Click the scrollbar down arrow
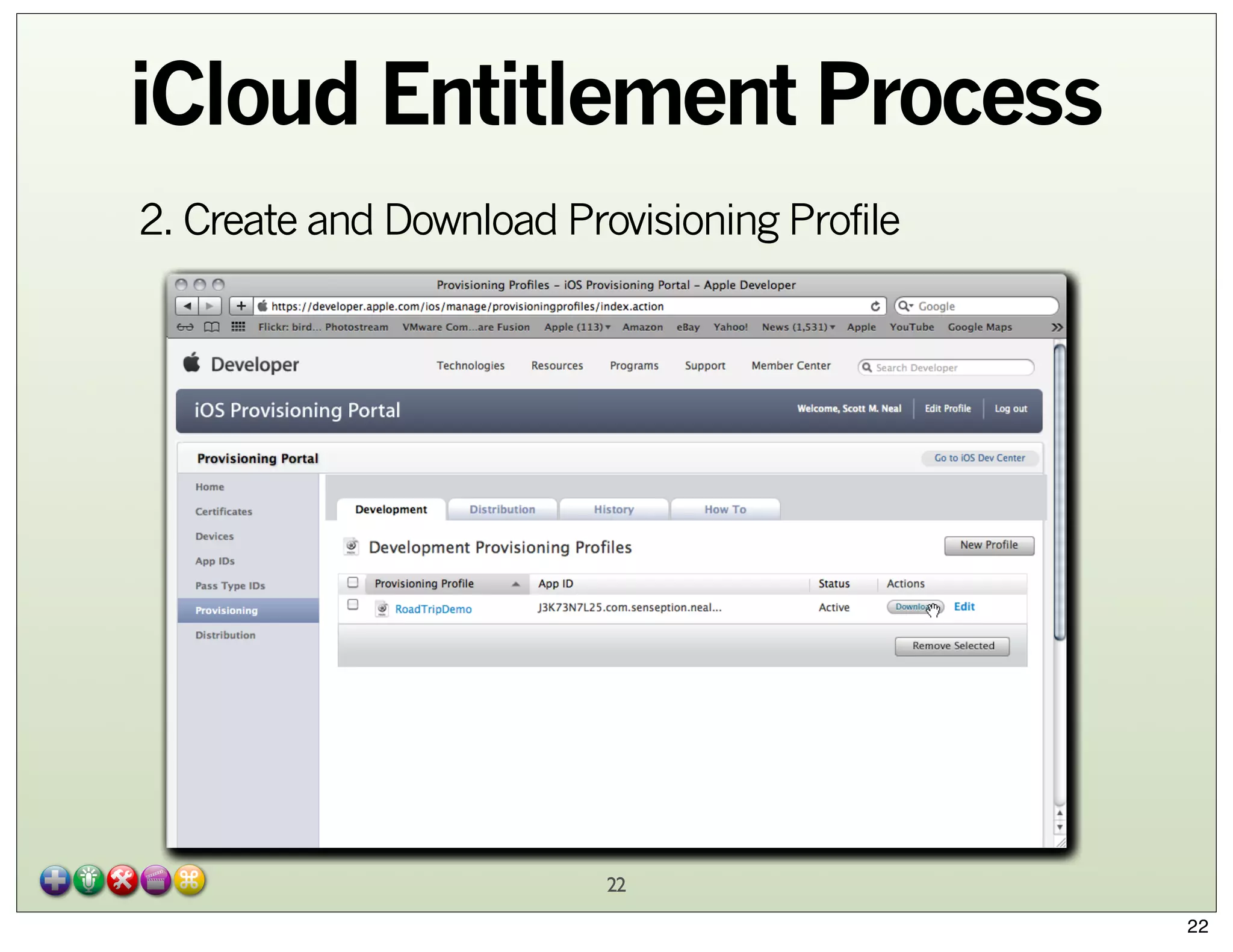Viewport: 1233px width, 952px height. pos(1060,827)
